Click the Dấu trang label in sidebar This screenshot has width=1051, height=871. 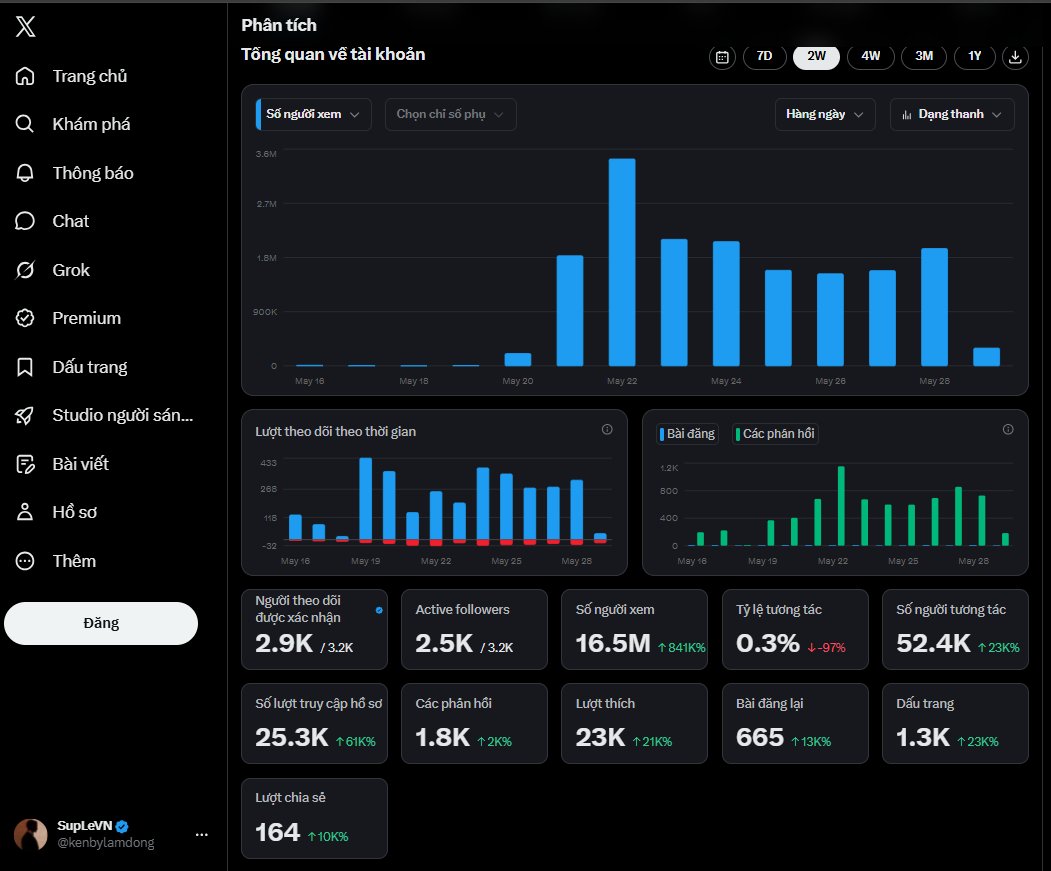[90, 367]
